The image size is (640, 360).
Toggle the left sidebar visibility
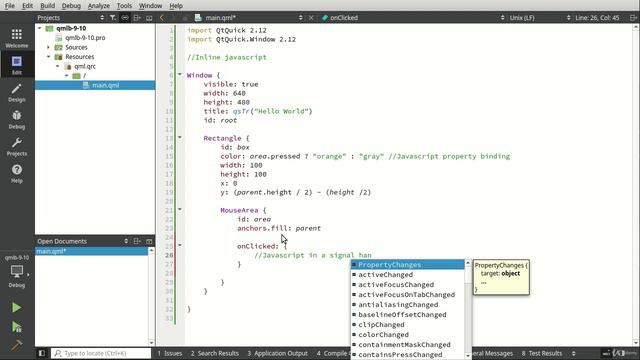tap(42, 353)
